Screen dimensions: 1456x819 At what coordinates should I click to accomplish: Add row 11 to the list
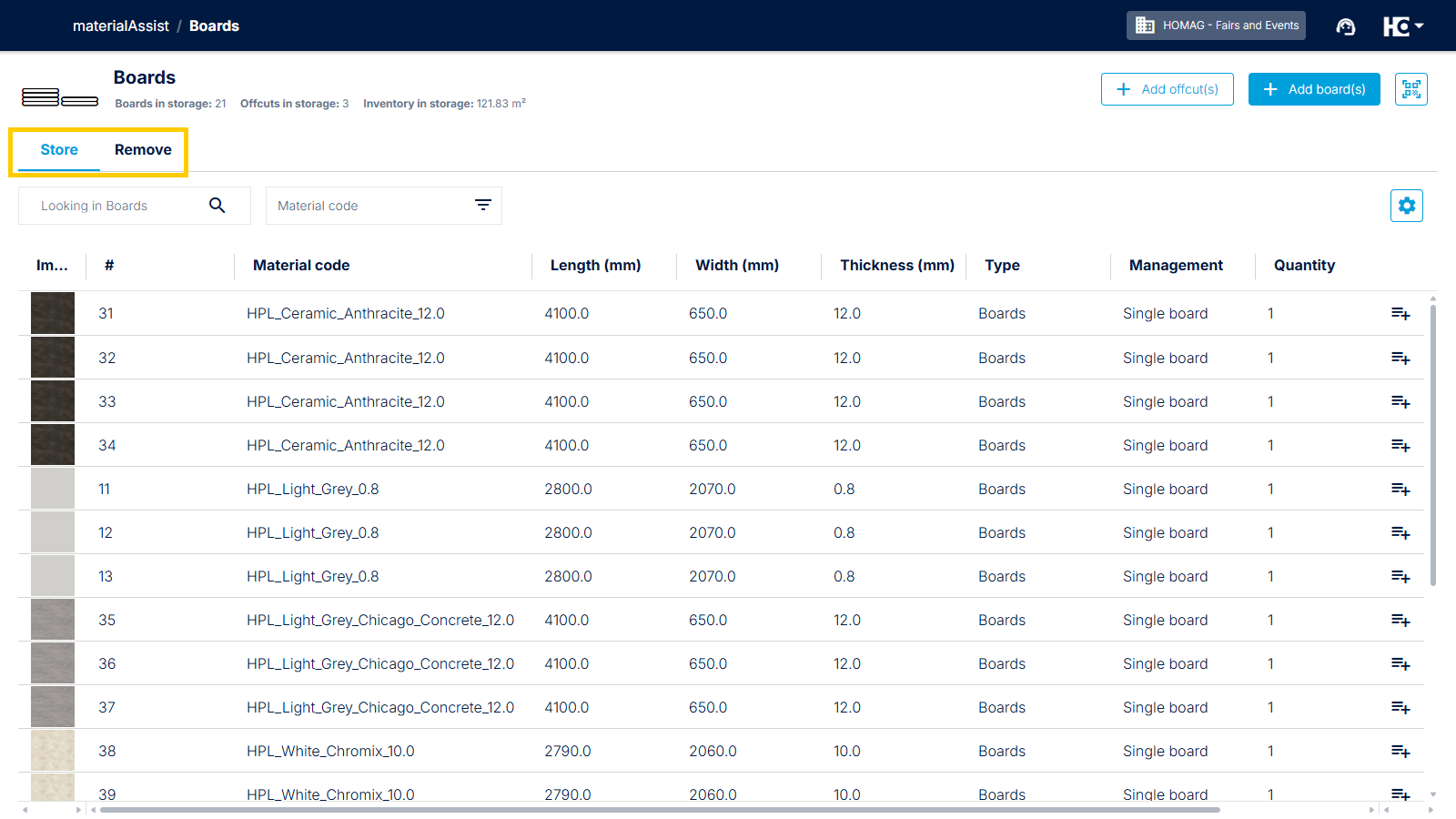(1400, 490)
